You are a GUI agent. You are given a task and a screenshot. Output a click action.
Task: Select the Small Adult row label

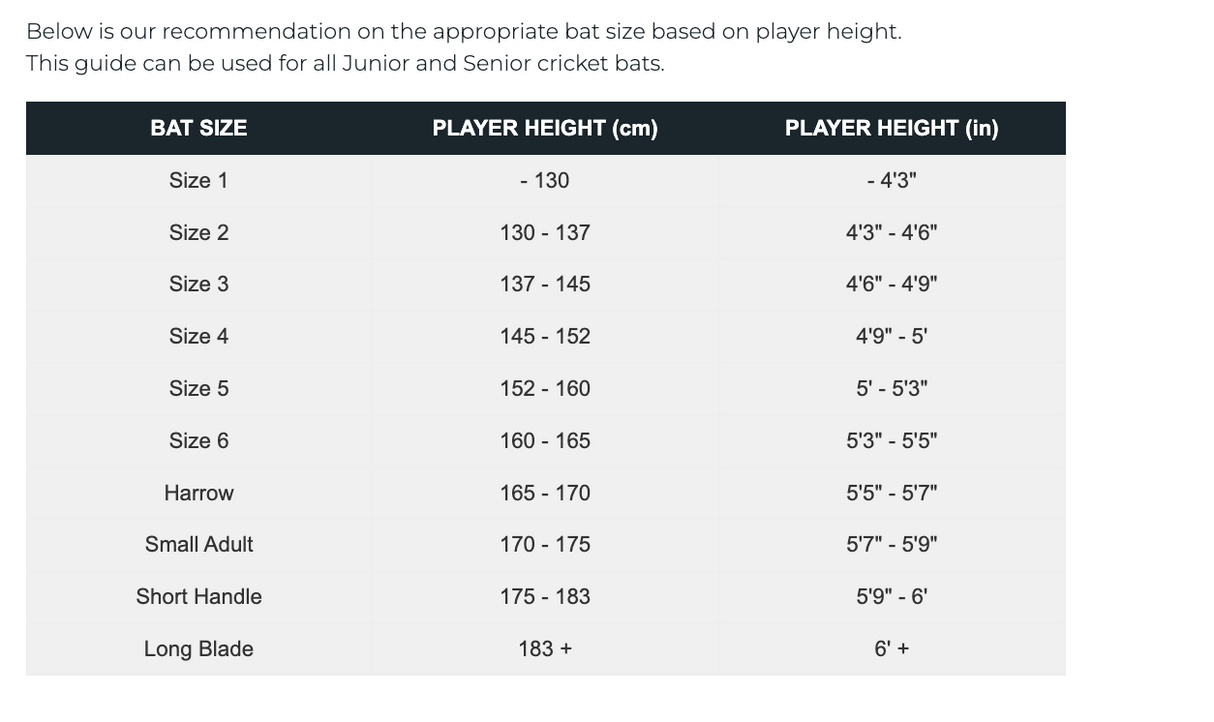pos(199,544)
